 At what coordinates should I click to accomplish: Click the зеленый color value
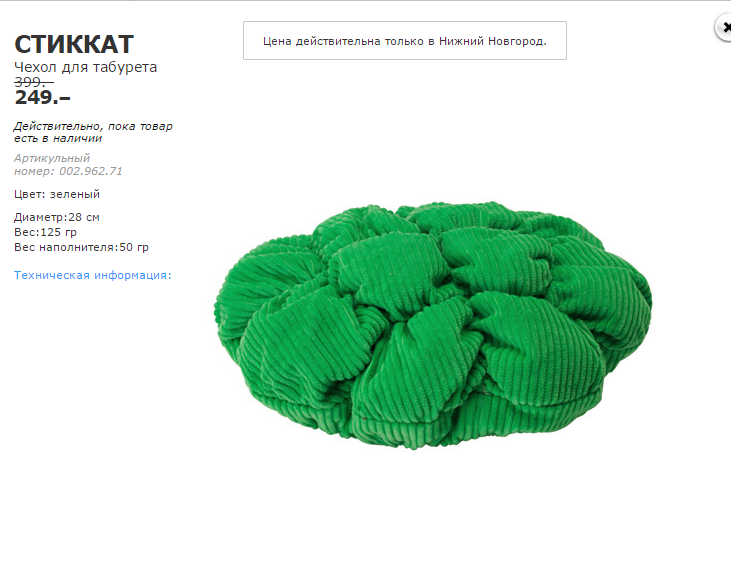[x=75, y=194]
